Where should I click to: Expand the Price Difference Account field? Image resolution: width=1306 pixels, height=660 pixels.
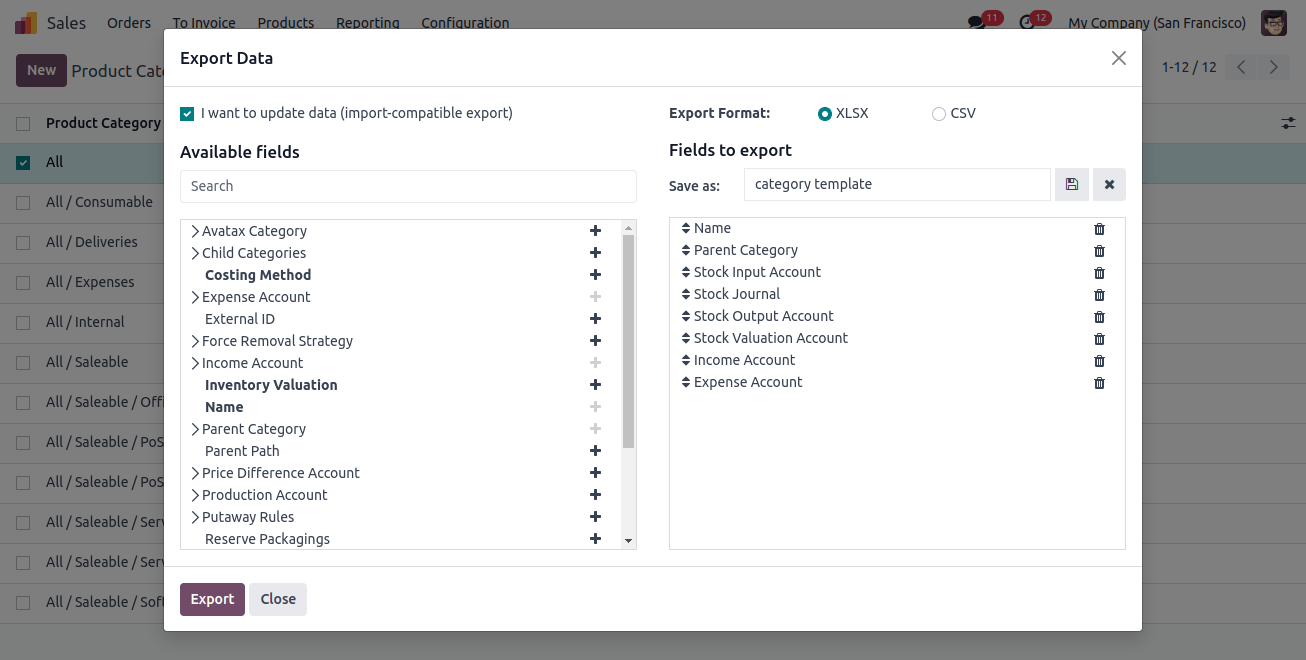[194, 473]
